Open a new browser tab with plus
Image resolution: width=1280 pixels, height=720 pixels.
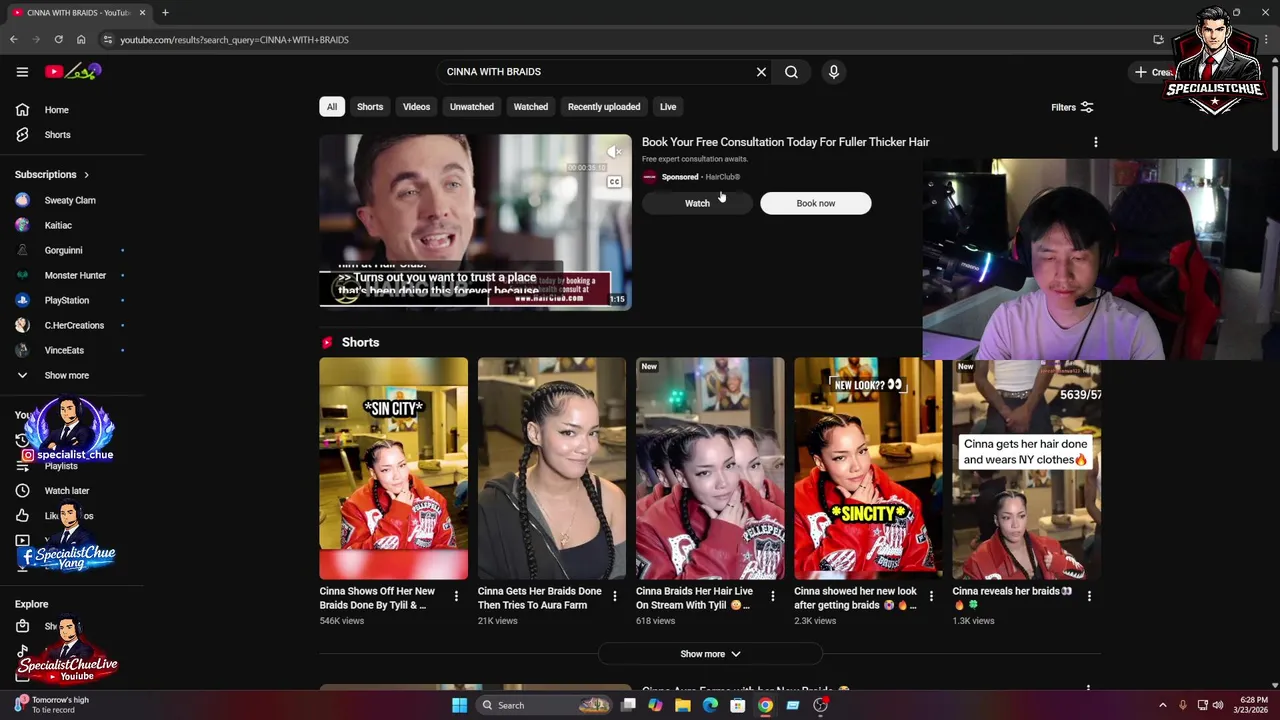165,13
